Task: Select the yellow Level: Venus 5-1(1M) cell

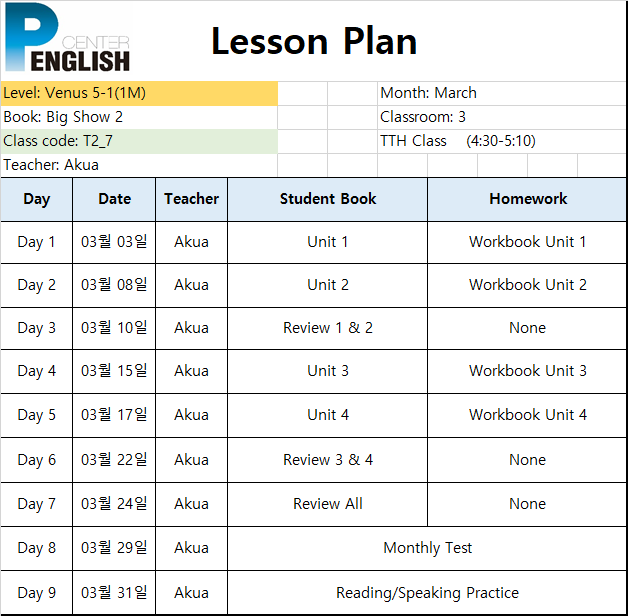Action: (x=139, y=93)
